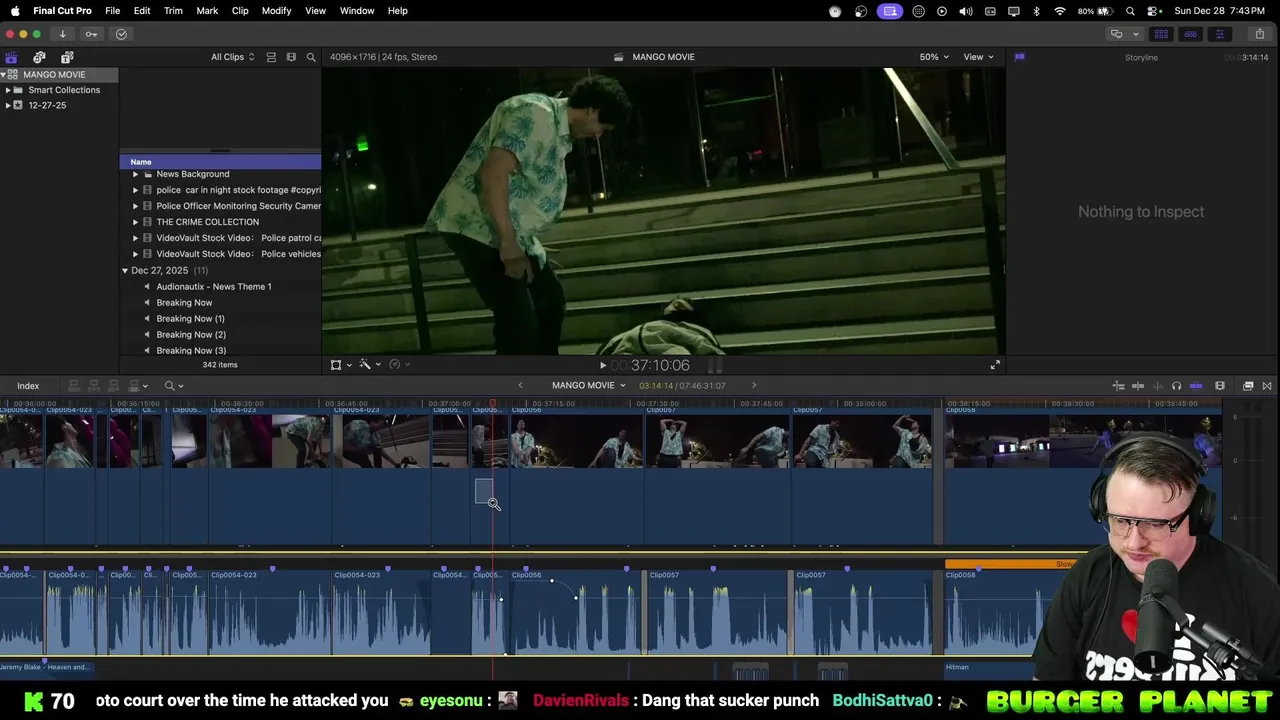The width and height of the screenshot is (1280, 720).
Task: Expand the Smart Collections folder
Action: [8, 90]
